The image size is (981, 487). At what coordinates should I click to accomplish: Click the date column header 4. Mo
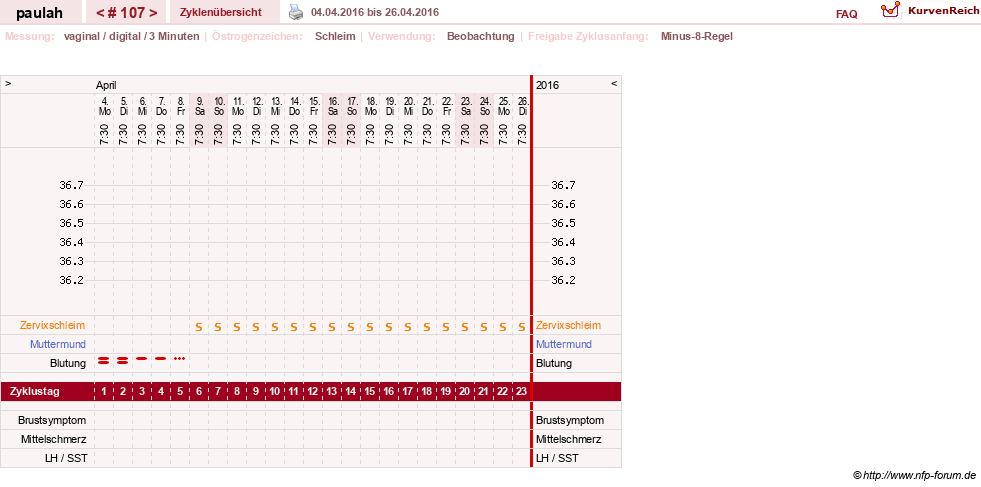pyautogui.click(x=104, y=106)
